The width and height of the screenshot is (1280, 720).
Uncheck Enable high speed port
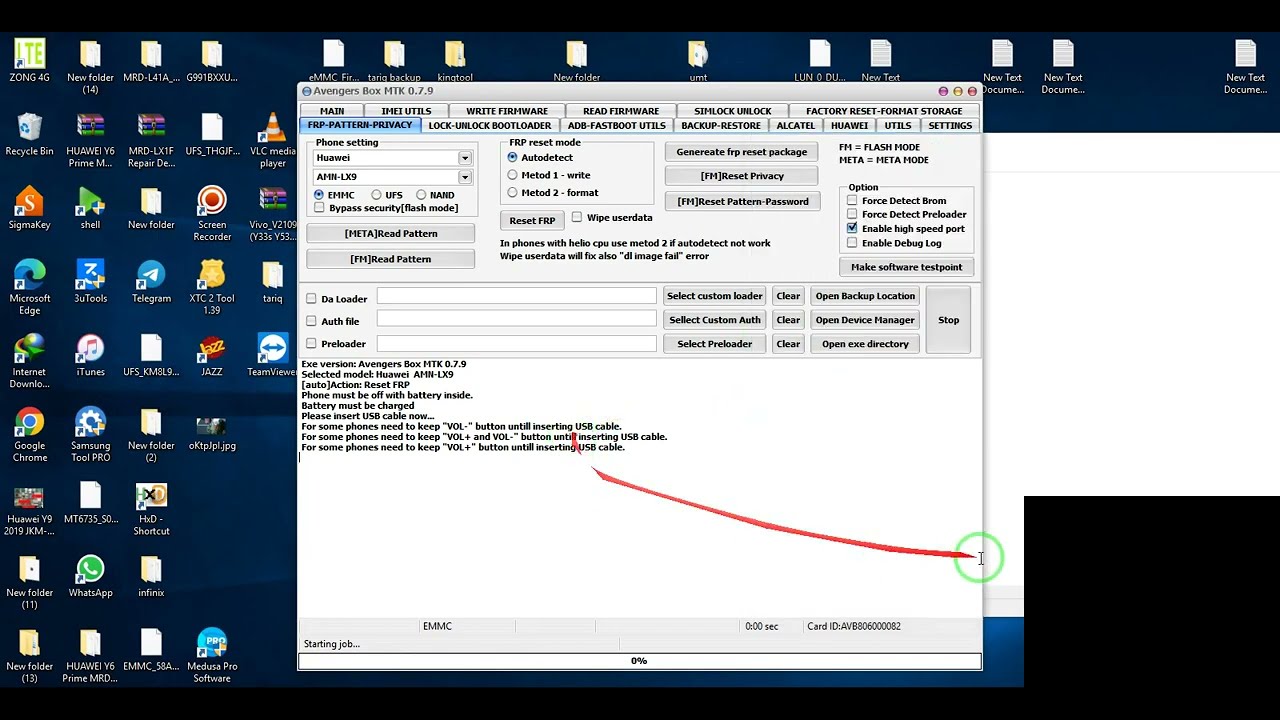(852, 228)
